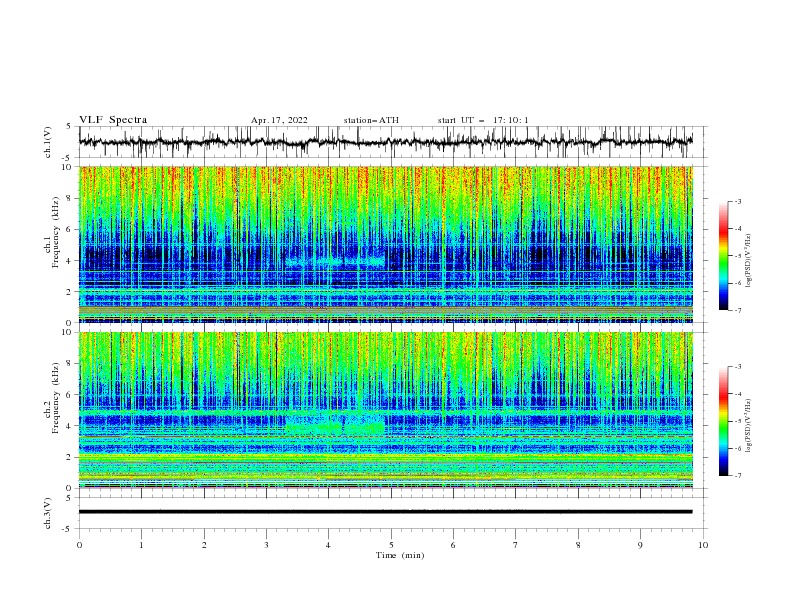
Task: Click the "-5" tick on the upper colorbar
Action: pos(738,256)
